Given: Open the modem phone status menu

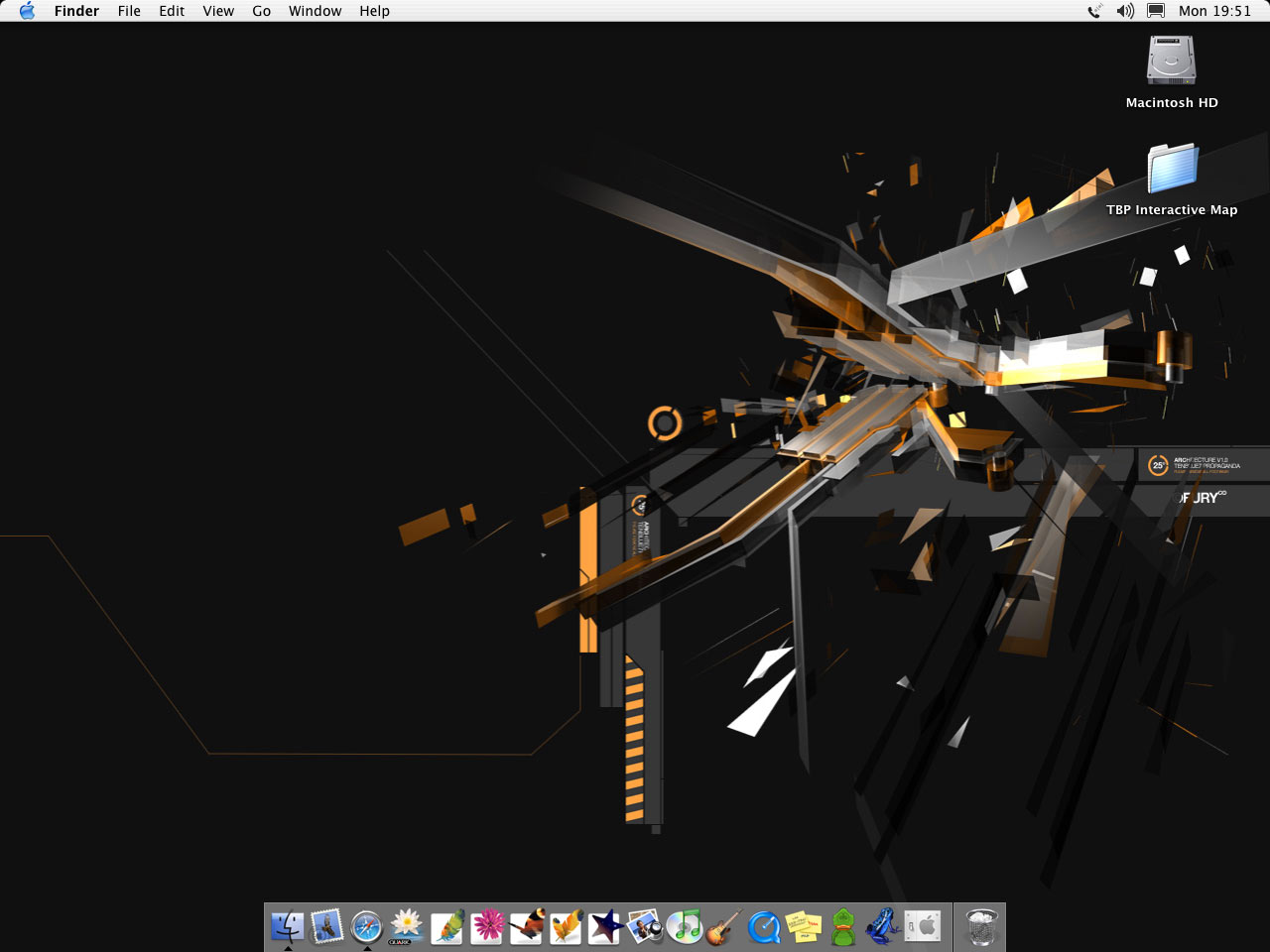Looking at the screenshot, I should coord(1094,11).
